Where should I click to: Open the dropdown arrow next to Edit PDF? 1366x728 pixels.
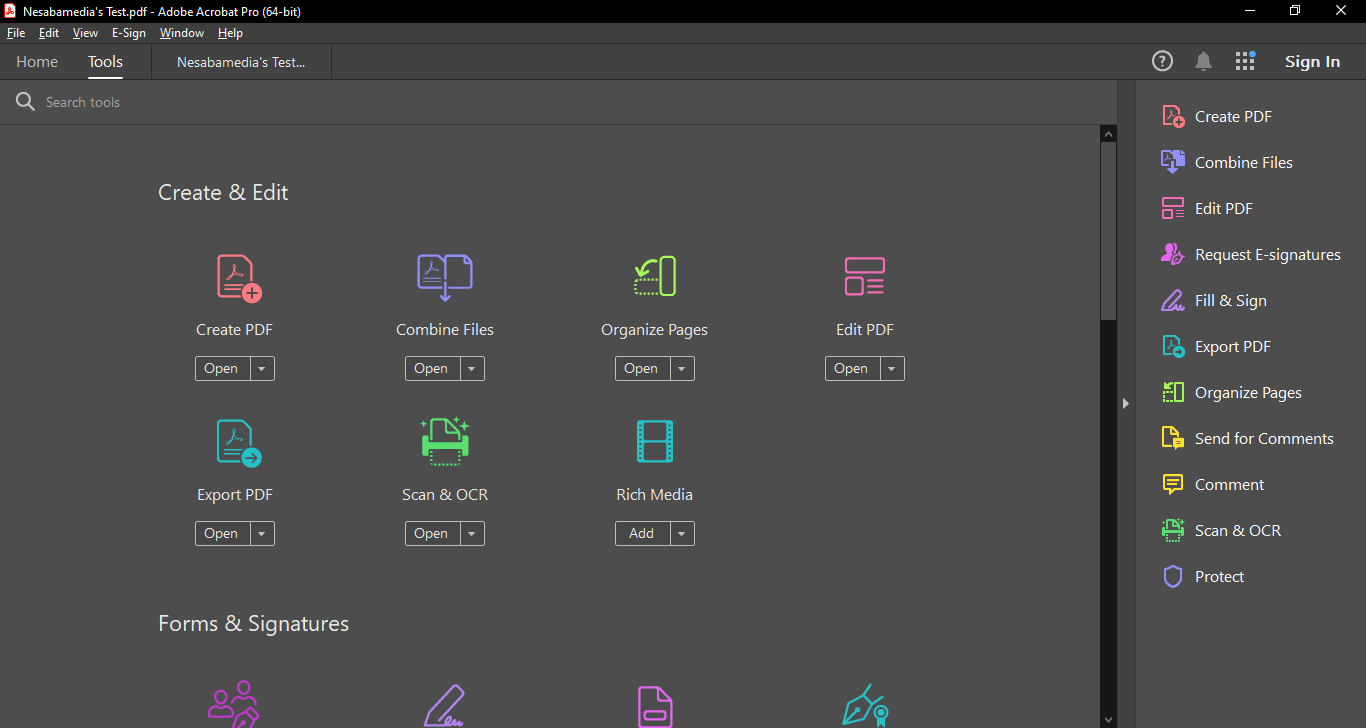tap(892, 369)
